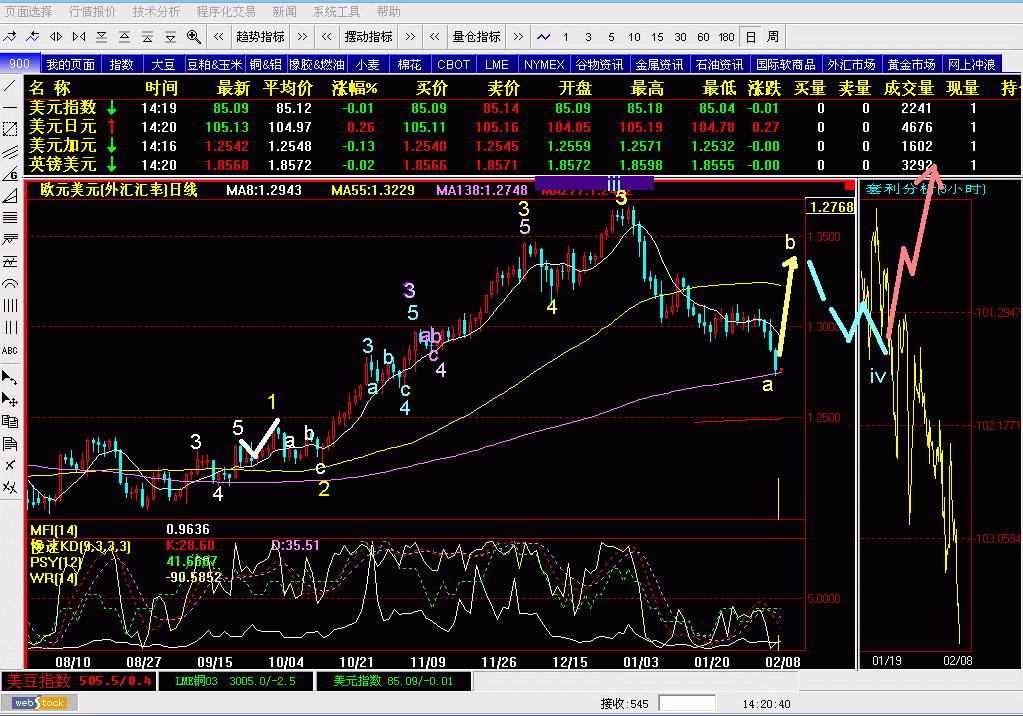Viewport: 1023px width, 716px height.
Task: Switch chart to daily (日) period
Action: pyautogui.click(x=750, y=37)
